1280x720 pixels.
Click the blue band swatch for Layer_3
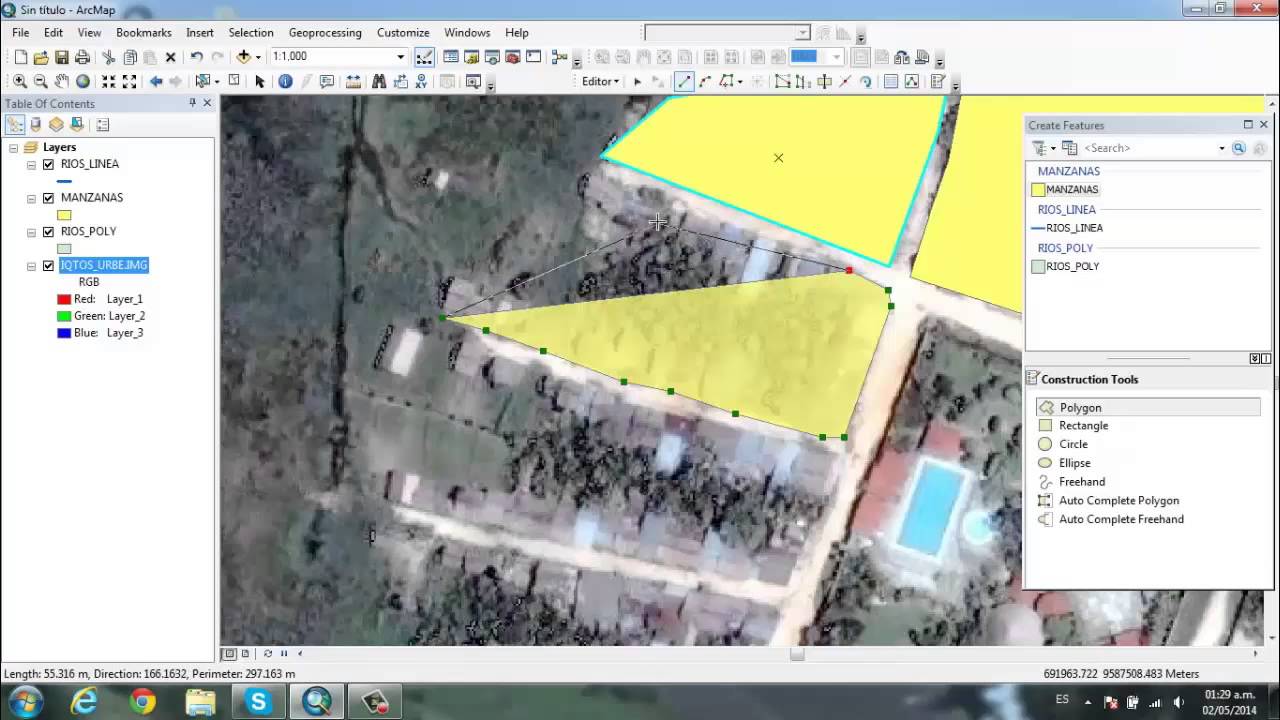coord(64,333)
